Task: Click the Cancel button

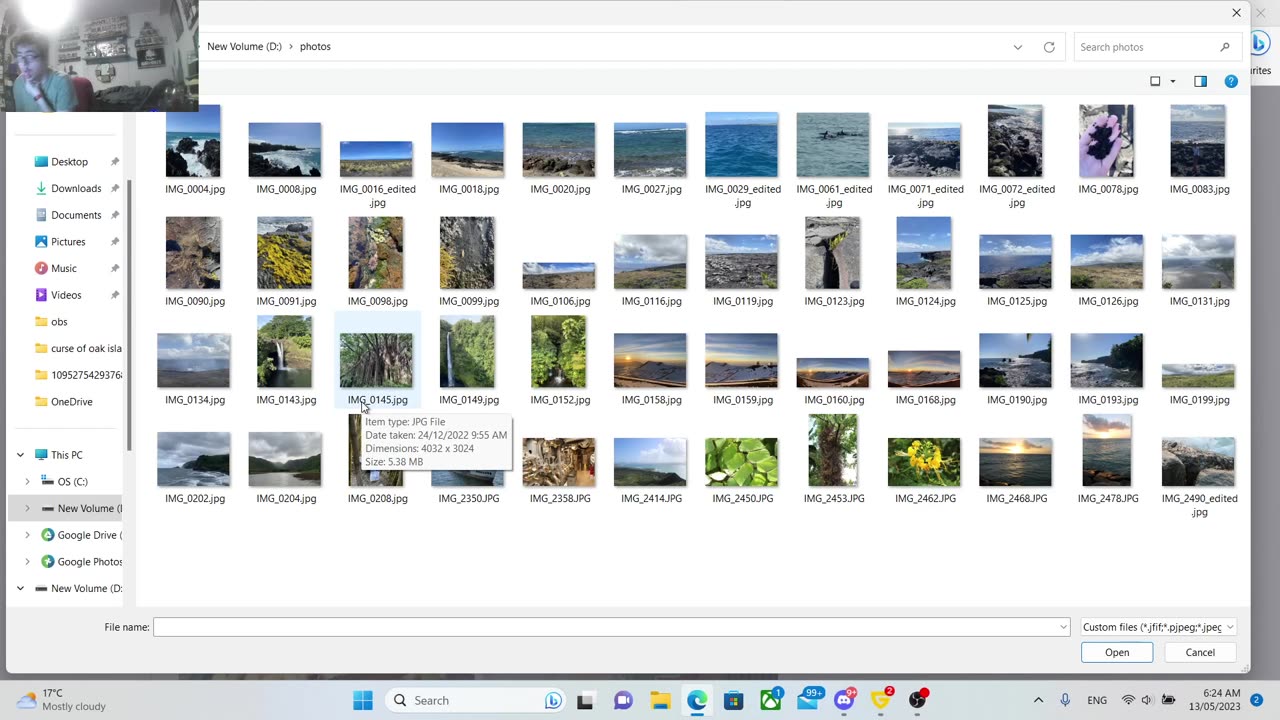Action: (x=1200, y=652)
